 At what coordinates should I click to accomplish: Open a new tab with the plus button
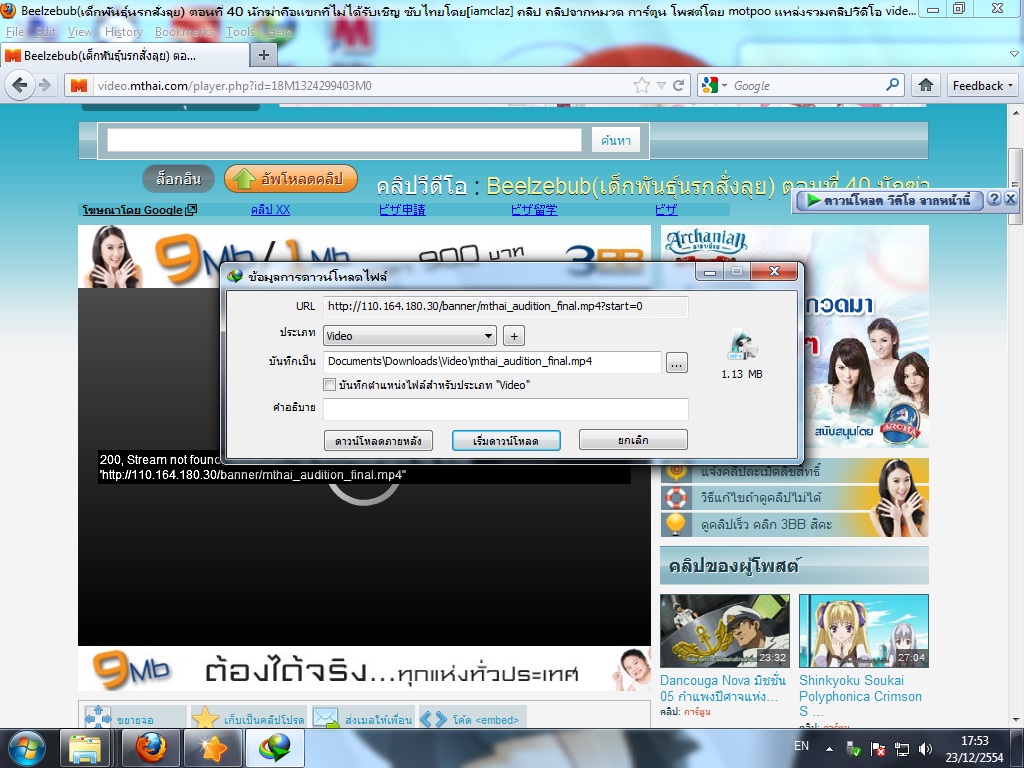coord(264,56)
